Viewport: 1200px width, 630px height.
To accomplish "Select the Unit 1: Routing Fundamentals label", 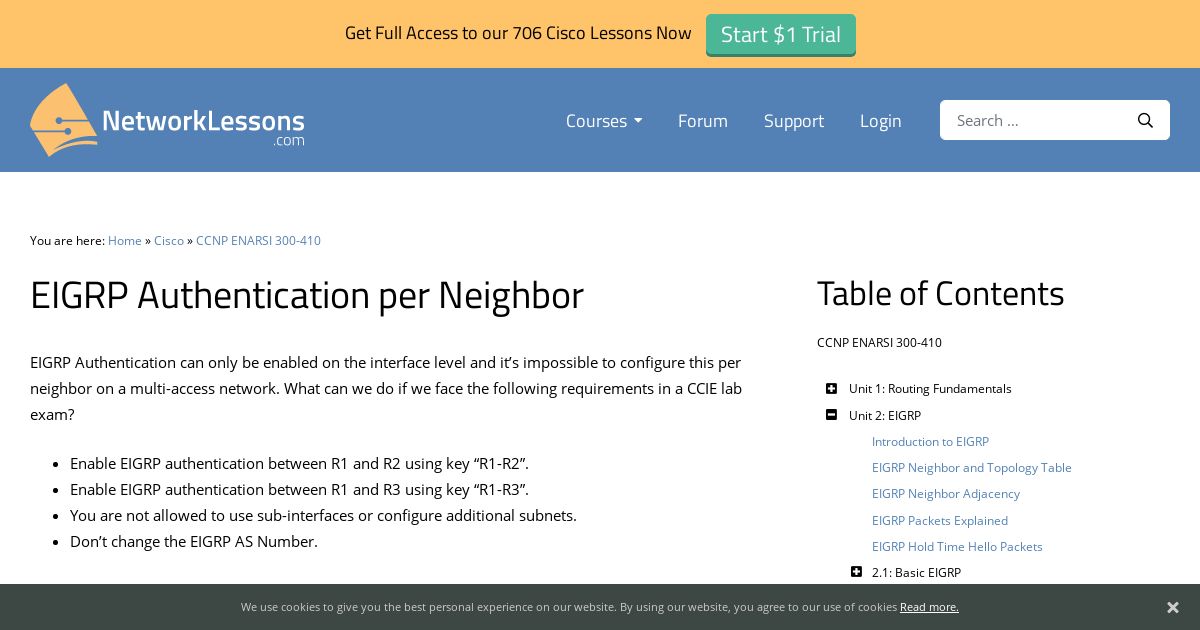I will click(930, 388).
